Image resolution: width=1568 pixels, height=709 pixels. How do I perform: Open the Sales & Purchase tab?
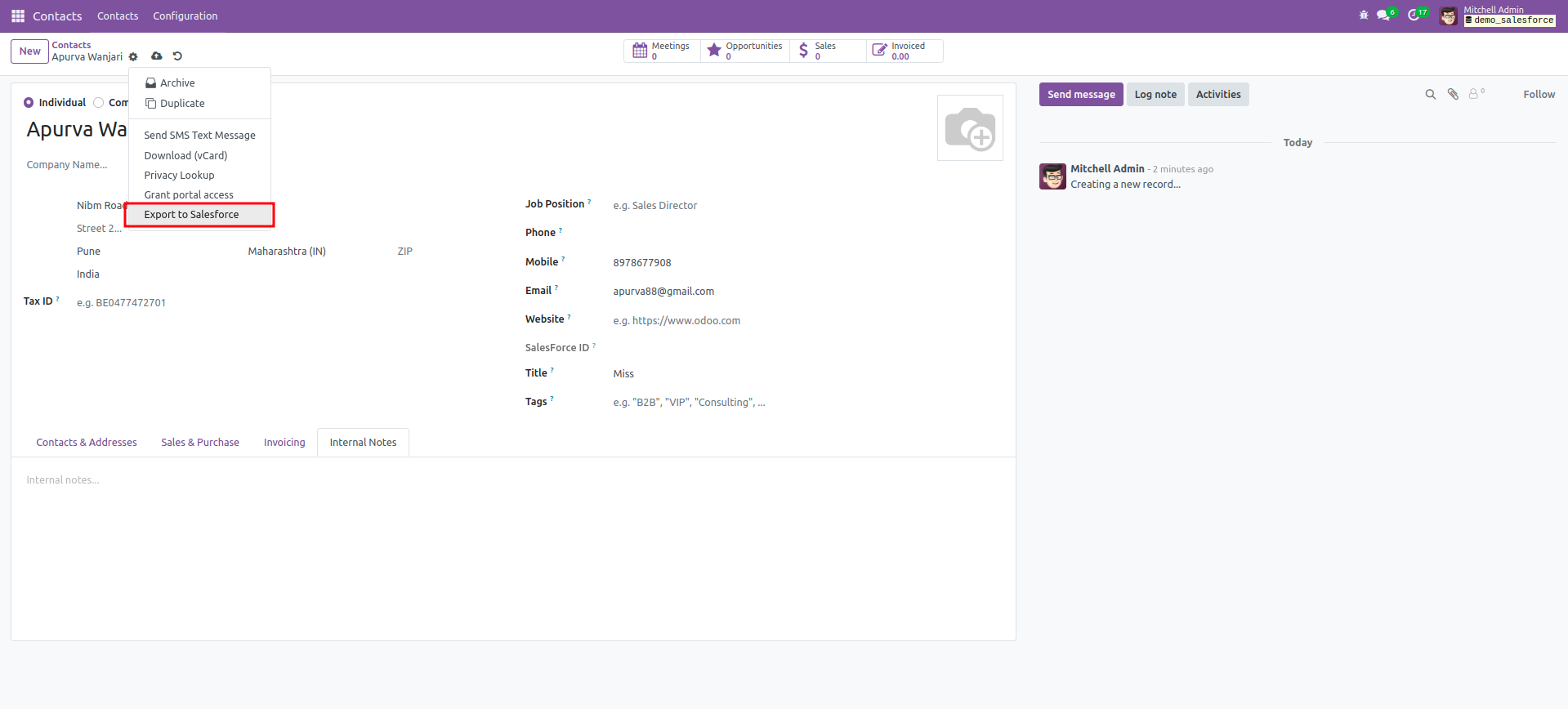[x=200, y=443]
